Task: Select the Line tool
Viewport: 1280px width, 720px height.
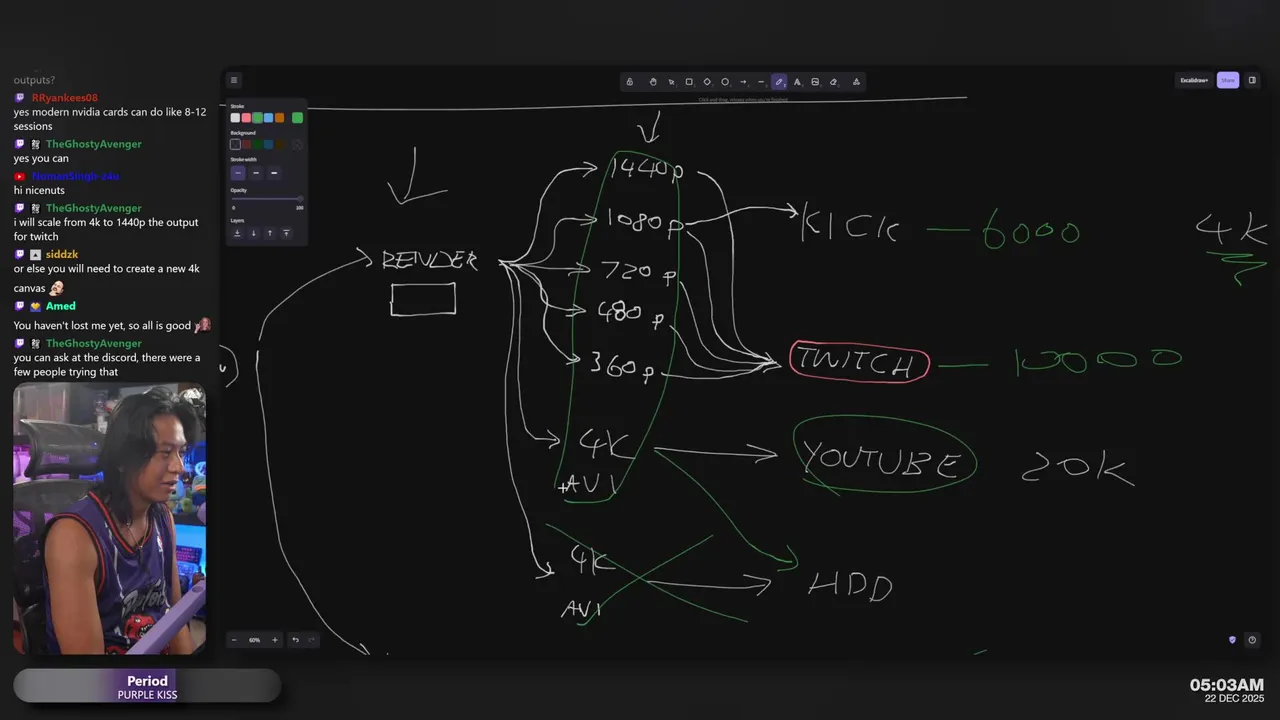Action: pos(761,82)
